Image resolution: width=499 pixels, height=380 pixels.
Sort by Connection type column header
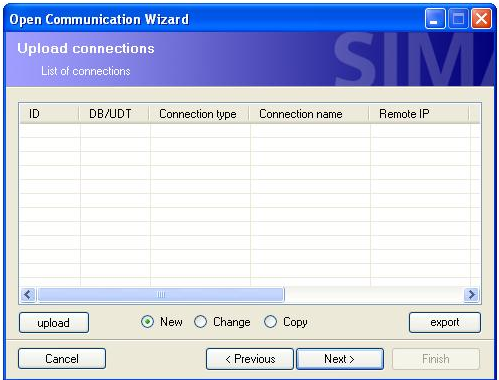point(199,114)
